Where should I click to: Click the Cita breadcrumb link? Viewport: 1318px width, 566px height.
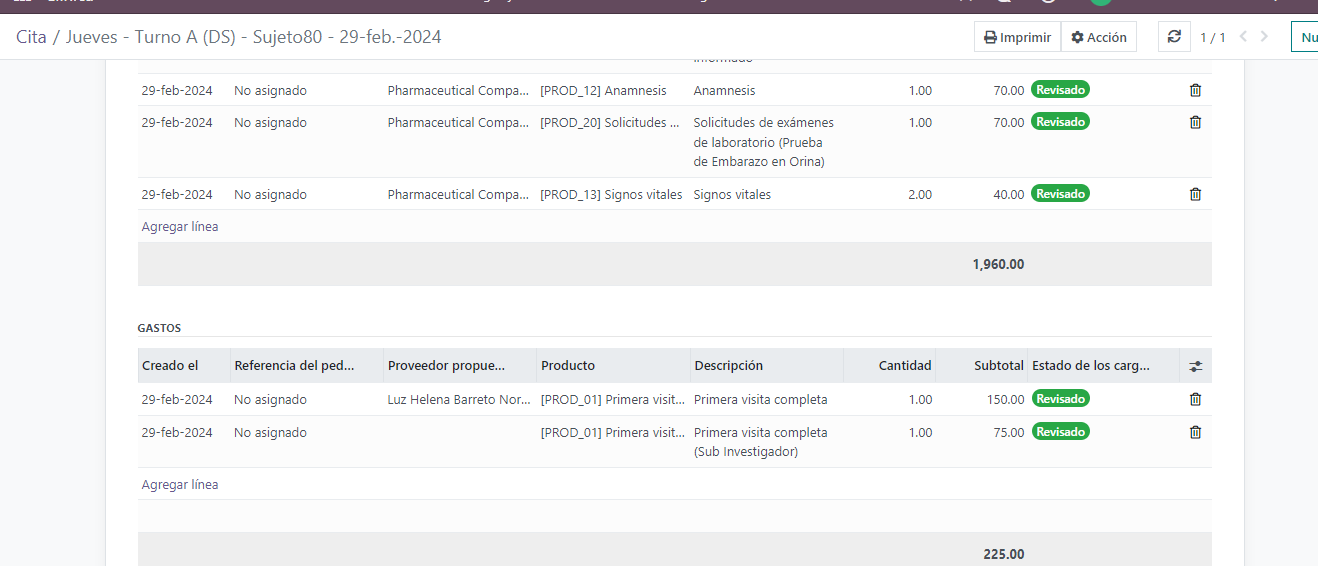[x=31, y=37]
